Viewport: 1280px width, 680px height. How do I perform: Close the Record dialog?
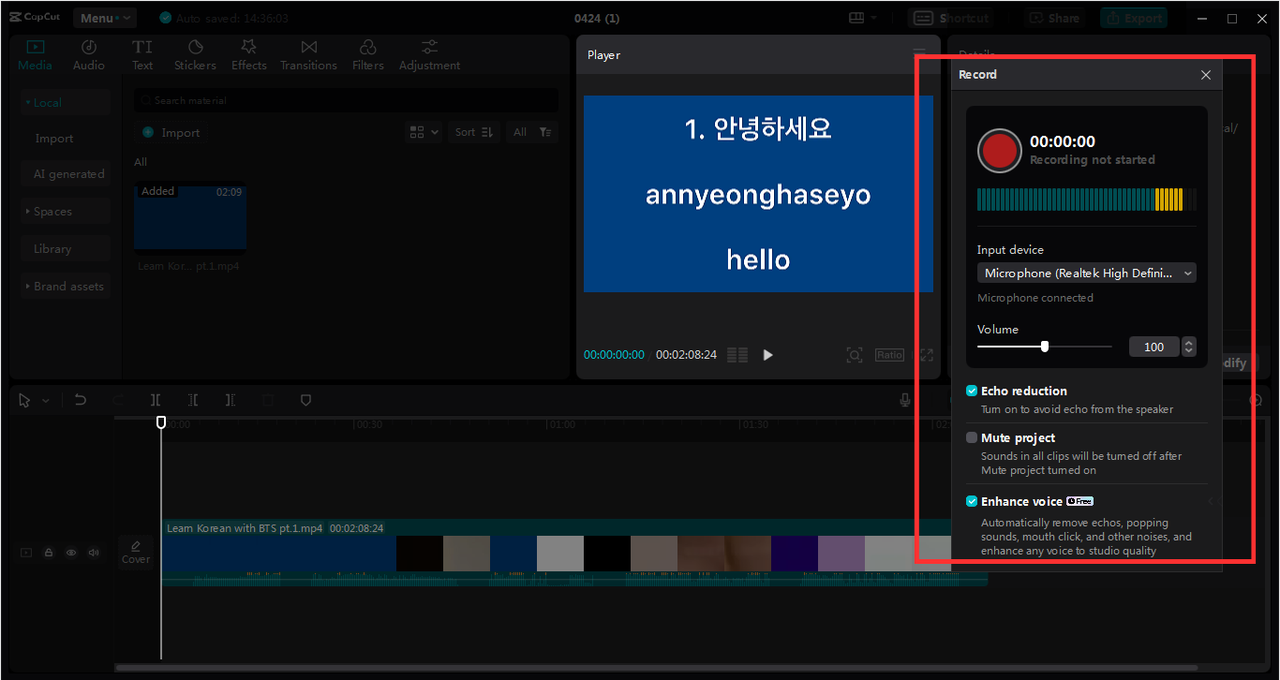tap(1206, 75)
